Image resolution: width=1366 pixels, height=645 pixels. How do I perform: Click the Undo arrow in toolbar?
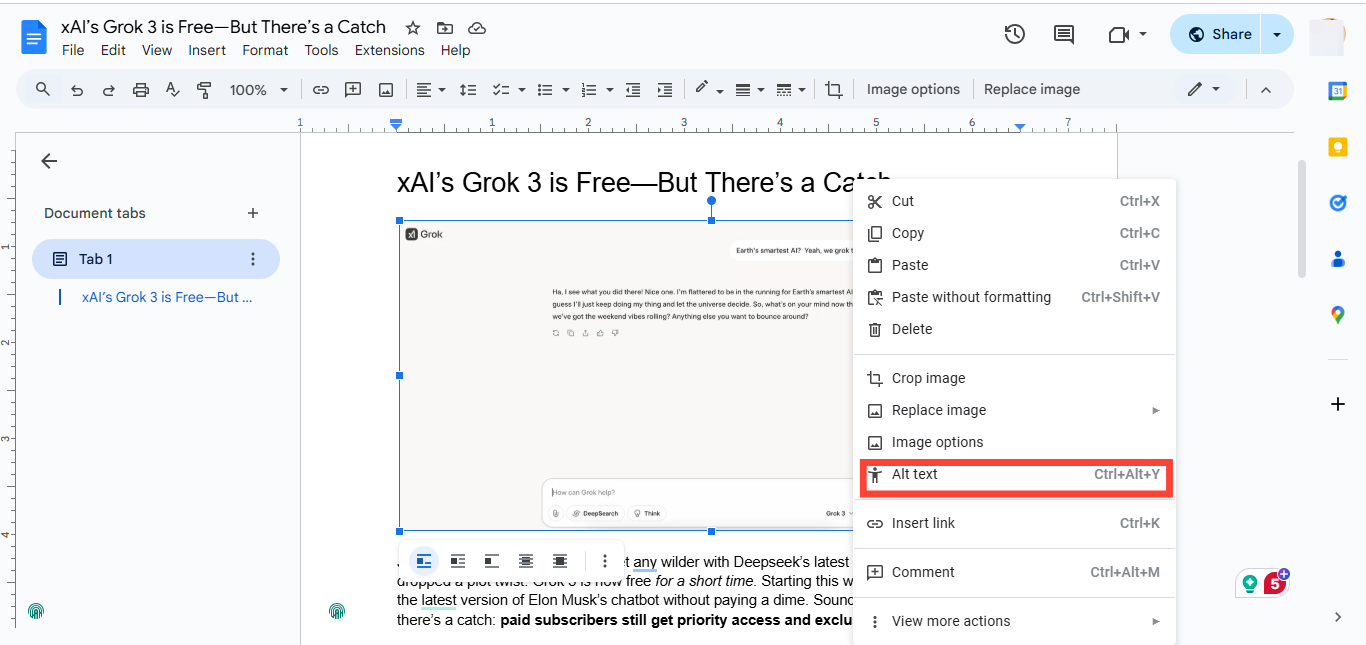[76, 90]
